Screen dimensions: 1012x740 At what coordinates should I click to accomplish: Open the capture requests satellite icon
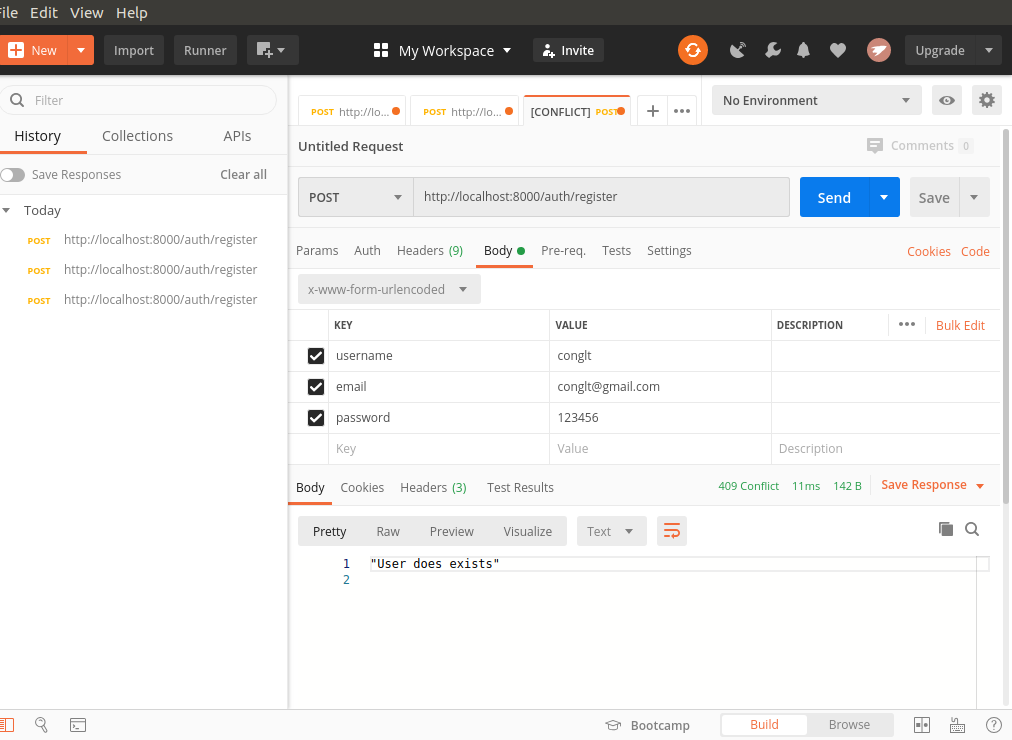tap(738, 50)
